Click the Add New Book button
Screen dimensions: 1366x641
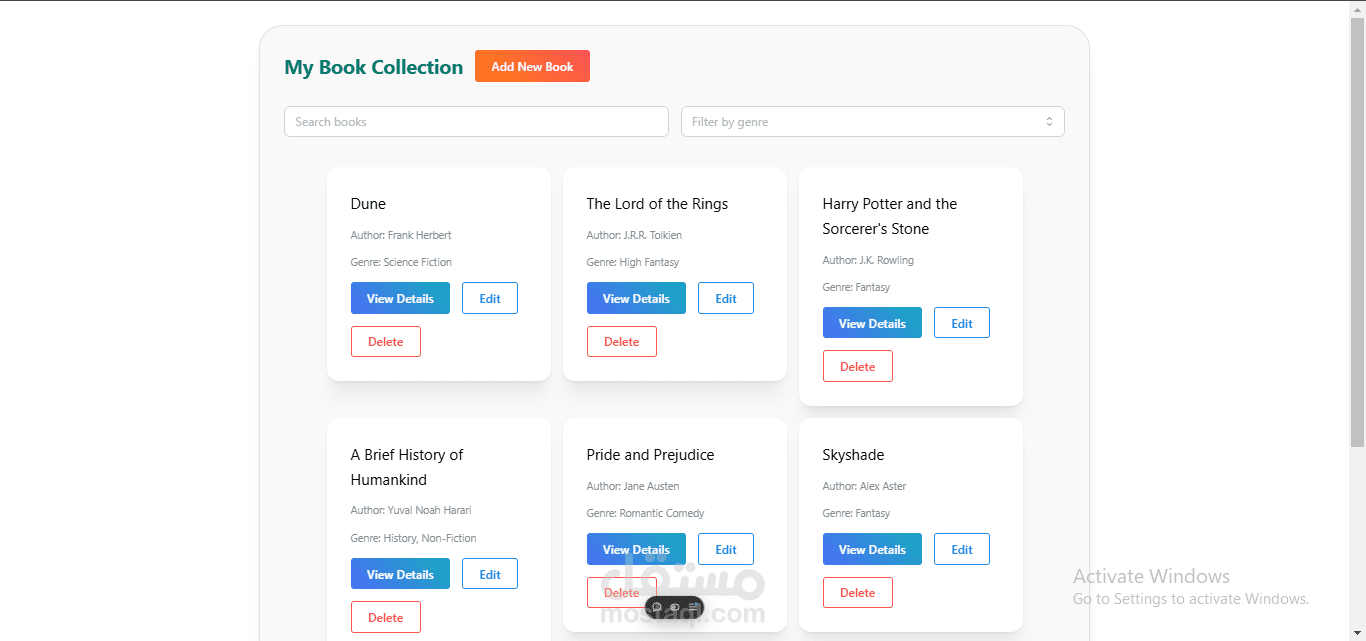point(532,66)
